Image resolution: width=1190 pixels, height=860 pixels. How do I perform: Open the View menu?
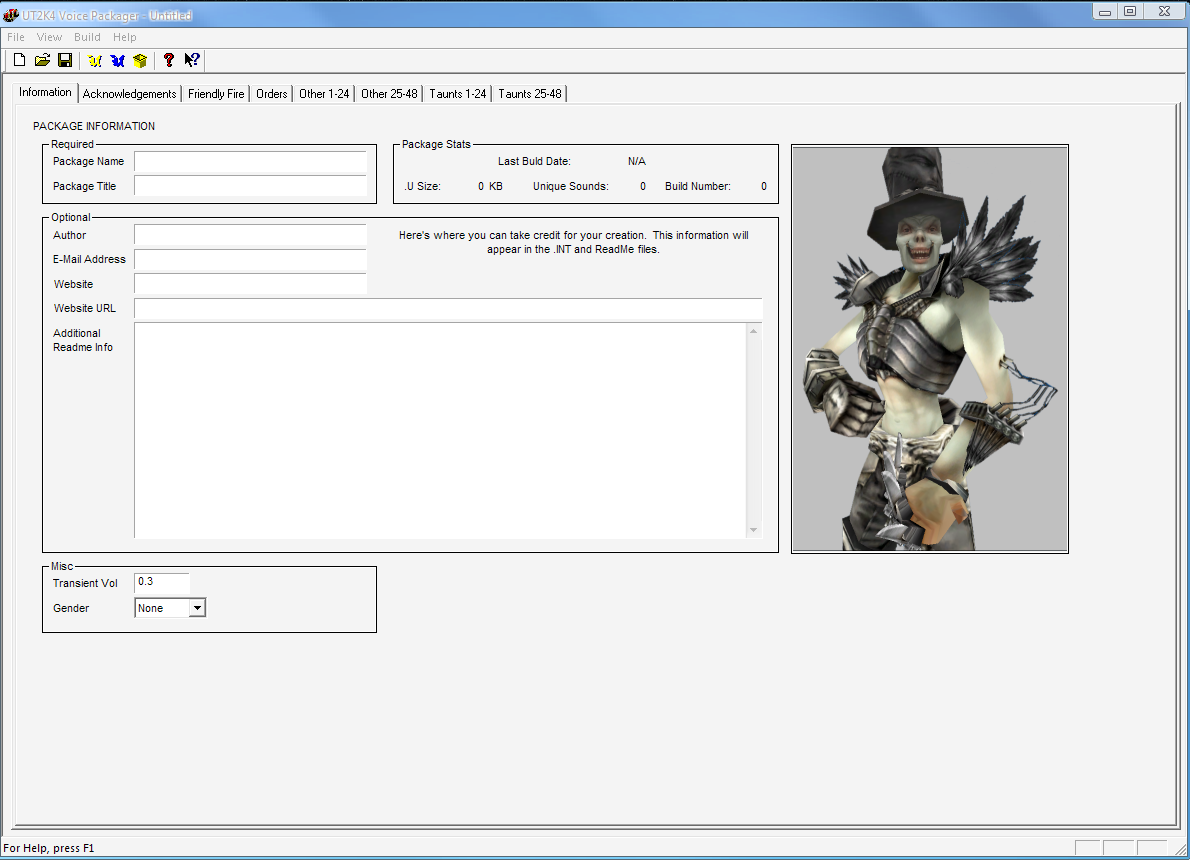49,37
